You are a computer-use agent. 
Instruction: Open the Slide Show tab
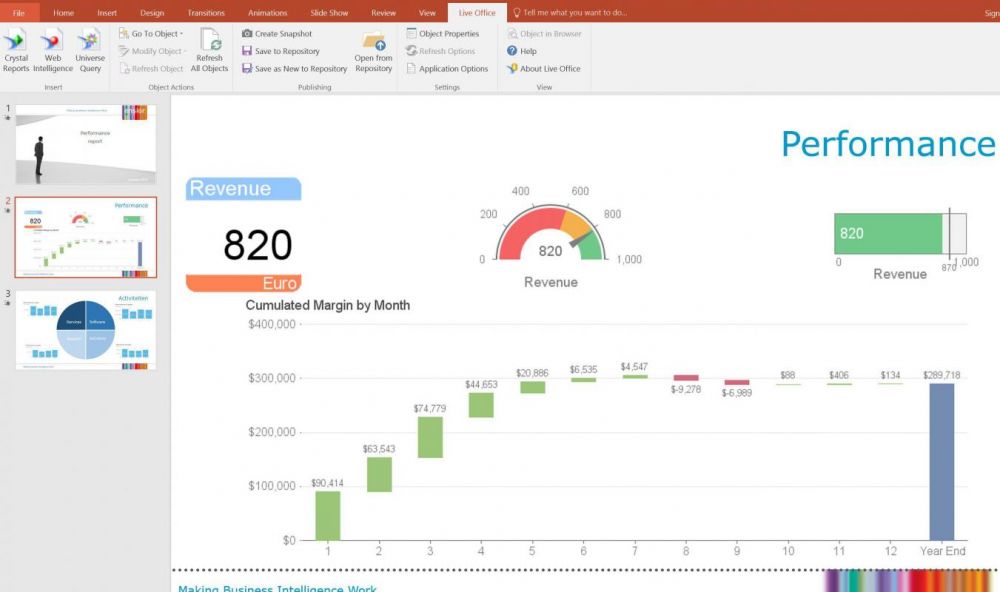(329, 13)
